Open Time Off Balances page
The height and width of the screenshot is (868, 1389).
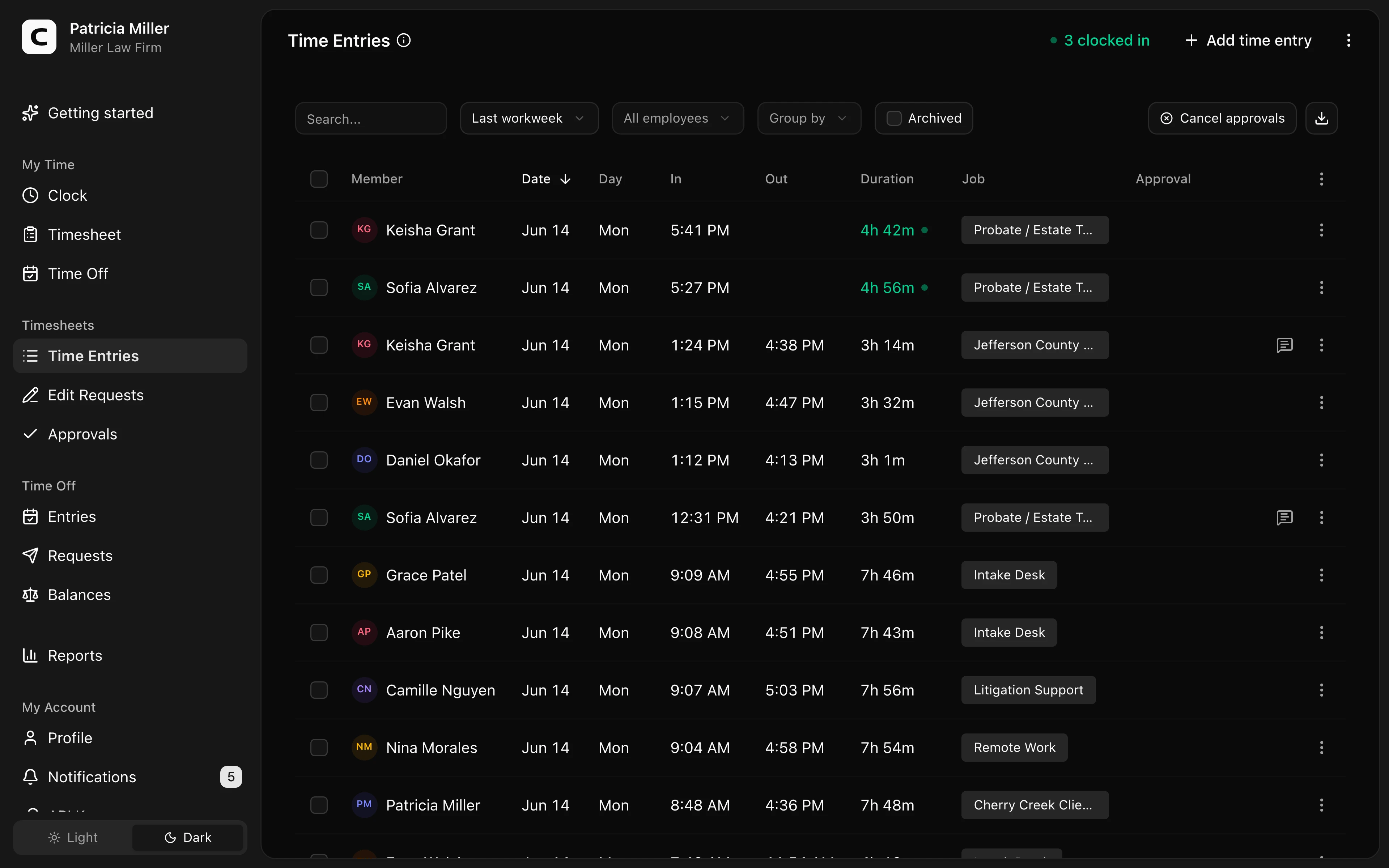click(130, 595)
